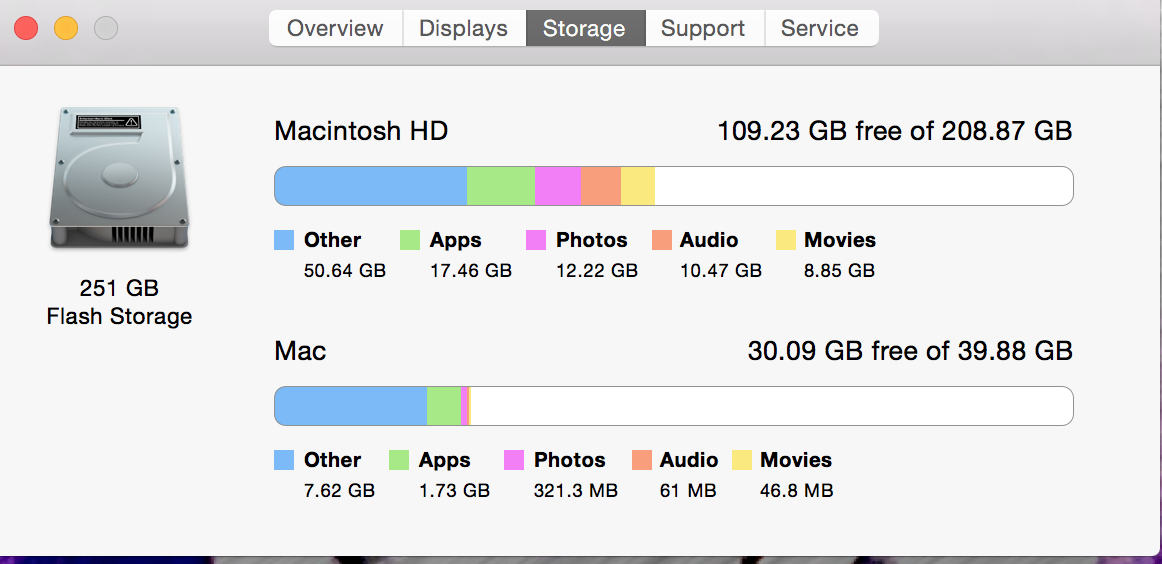
Task: Click the red close window button
Action: 26,28
